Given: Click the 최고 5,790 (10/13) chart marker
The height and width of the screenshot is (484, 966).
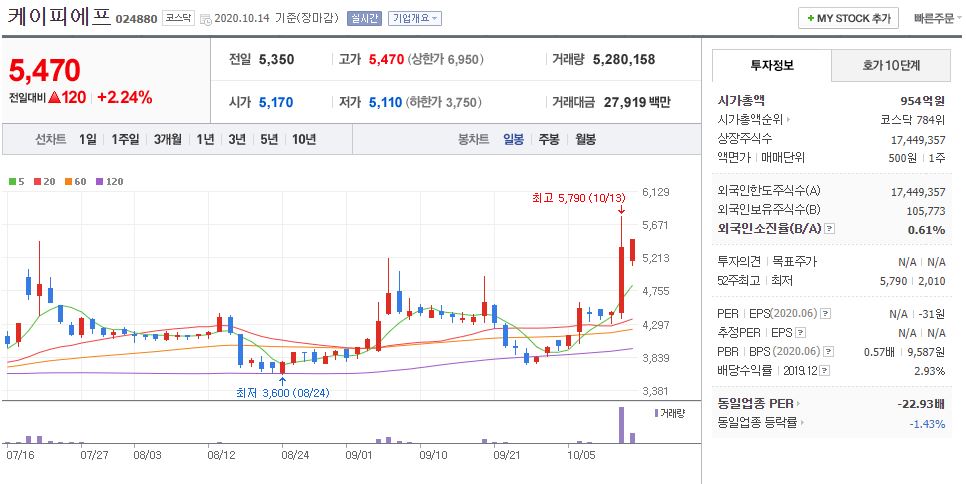Looking at the screenshot, I should (x=578, y=198).
